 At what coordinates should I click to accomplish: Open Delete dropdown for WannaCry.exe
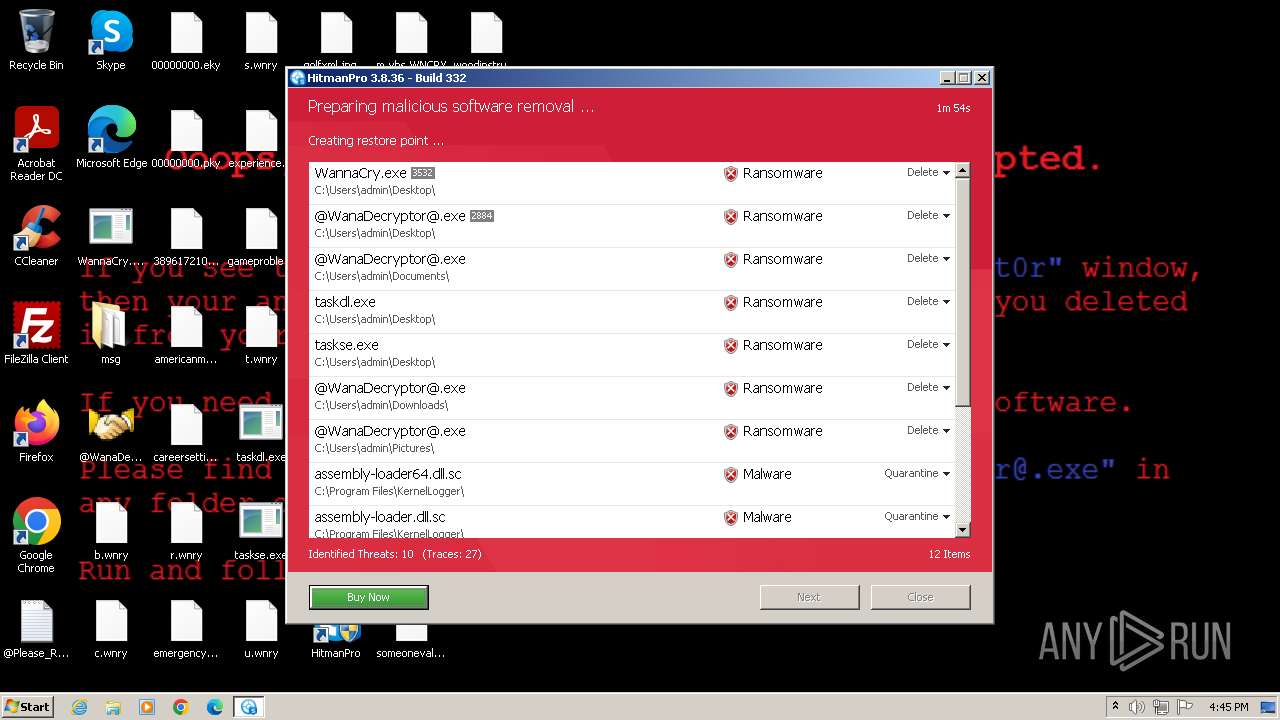coord(928,173)
